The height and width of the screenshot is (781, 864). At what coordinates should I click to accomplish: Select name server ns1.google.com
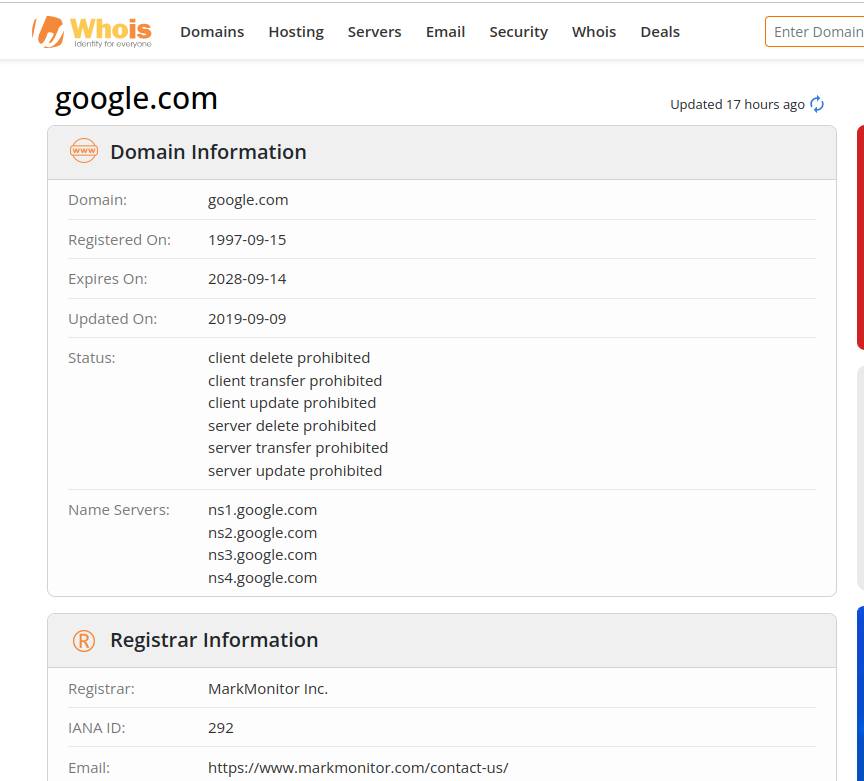(x=262, y=510)
